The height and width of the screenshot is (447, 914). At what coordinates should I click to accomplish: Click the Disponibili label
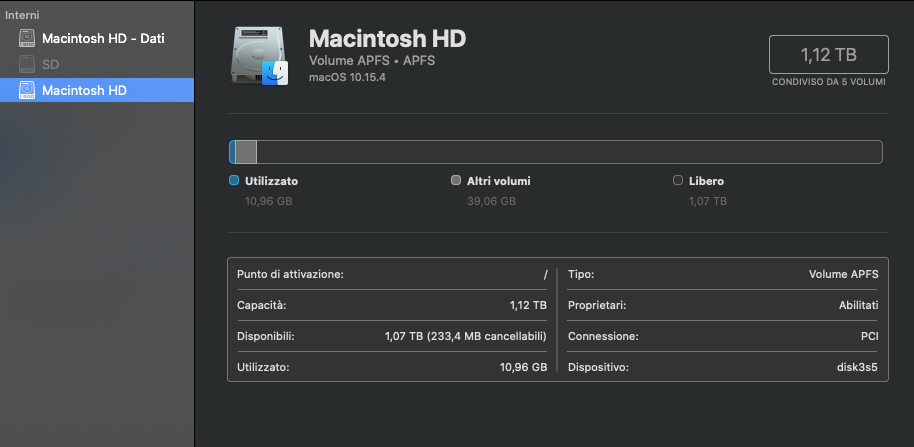(x=266, y=337)
